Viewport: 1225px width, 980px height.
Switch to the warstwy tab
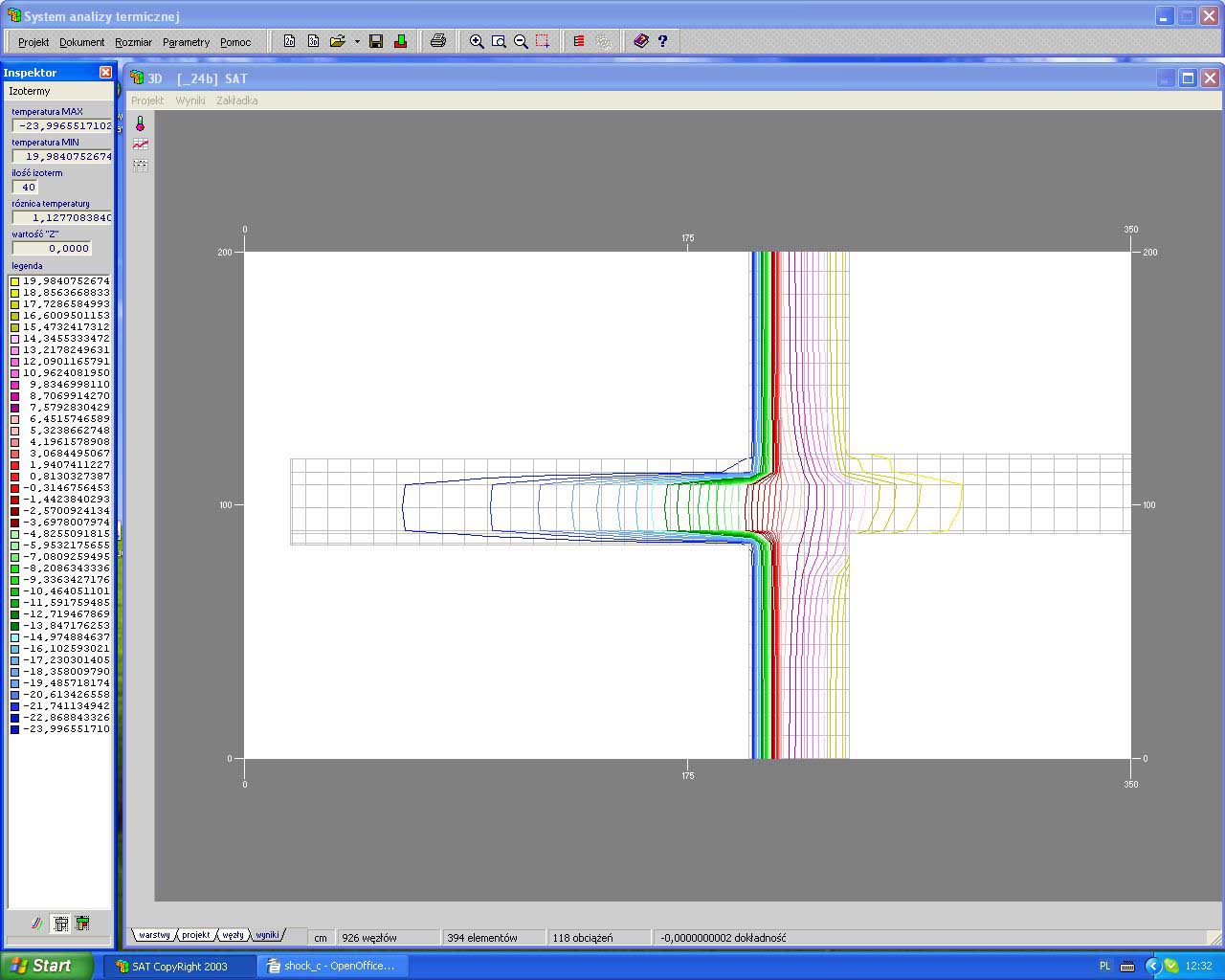pyautogui.click(x=154, y=935)
